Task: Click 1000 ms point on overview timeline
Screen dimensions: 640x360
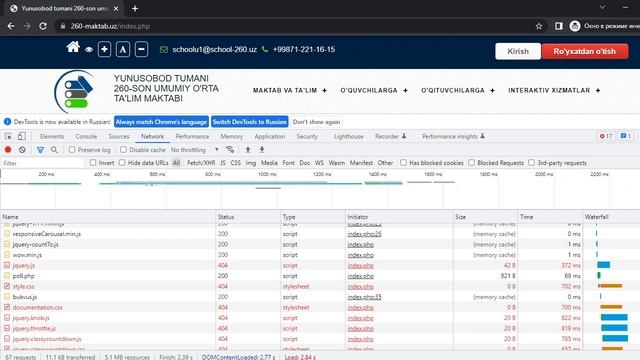Action: coord(267,174)
